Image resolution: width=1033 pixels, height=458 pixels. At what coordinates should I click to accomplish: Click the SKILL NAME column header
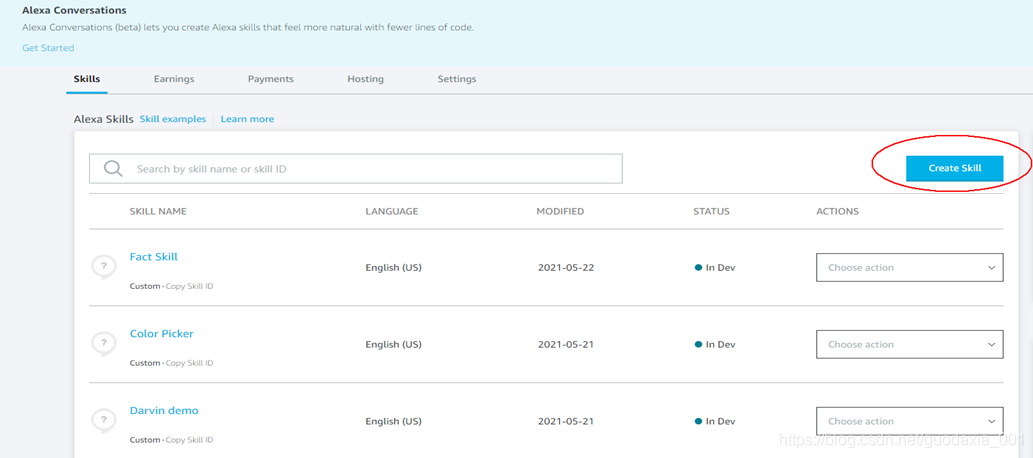(158, 212)
